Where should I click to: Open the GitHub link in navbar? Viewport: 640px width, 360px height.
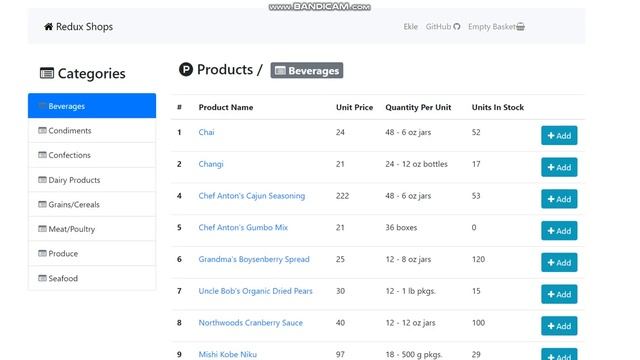coord(443,27)
